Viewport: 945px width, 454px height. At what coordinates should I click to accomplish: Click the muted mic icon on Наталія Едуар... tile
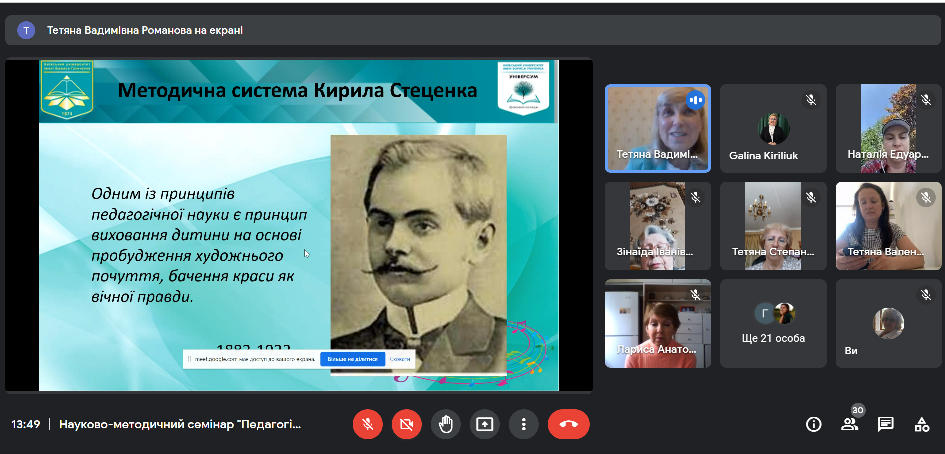click(926, 99)
